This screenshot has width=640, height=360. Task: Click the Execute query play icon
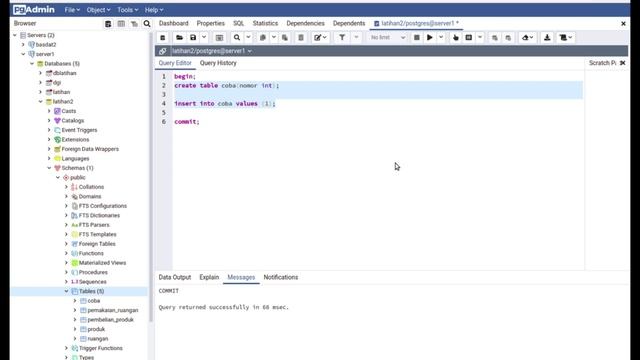point(430,38)
